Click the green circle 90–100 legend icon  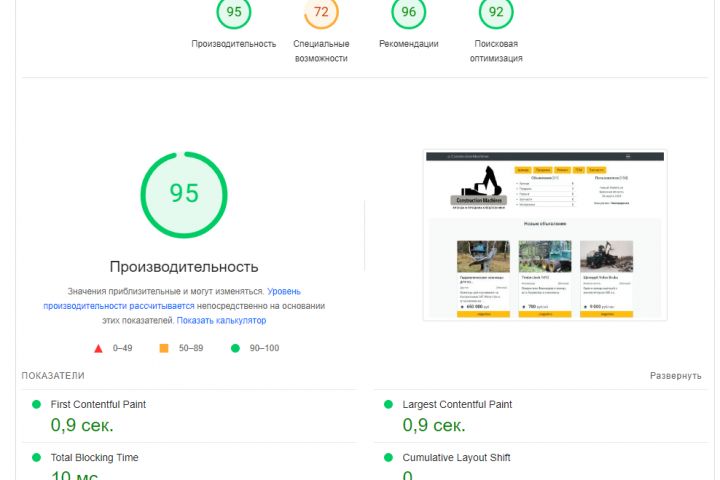(235, 348)
